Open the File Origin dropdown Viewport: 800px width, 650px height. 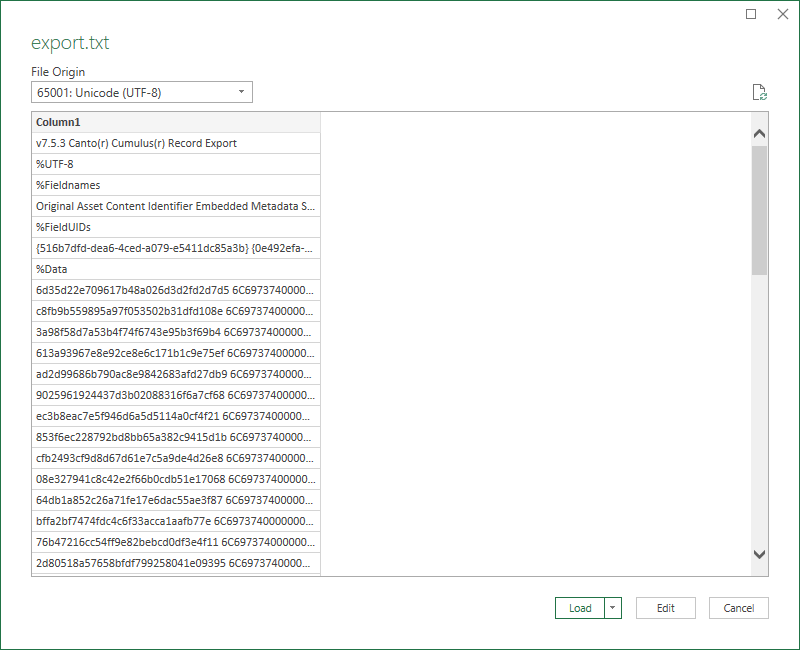[x=241, y=91]
